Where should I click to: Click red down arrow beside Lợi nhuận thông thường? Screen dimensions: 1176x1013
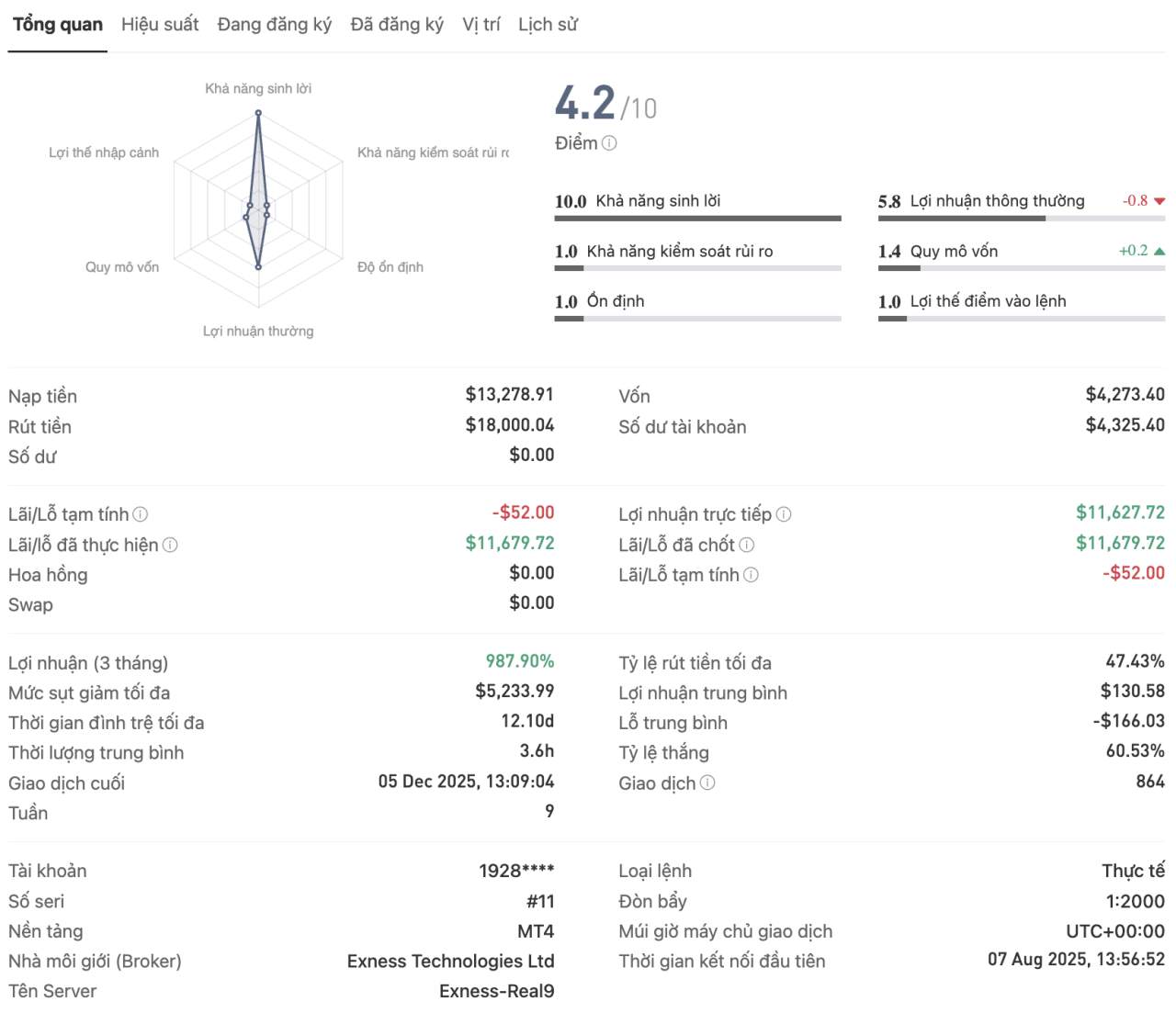coord(1159,201)
